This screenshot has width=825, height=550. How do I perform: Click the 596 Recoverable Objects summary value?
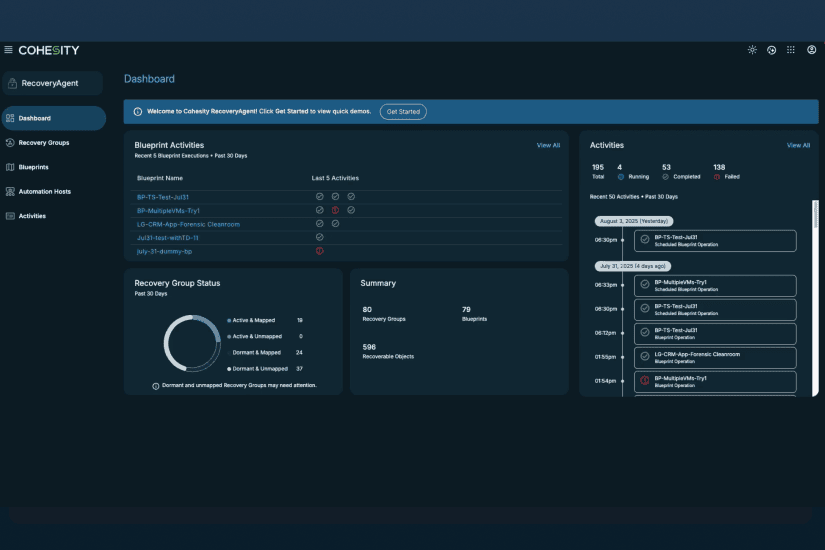coord(369,347)
